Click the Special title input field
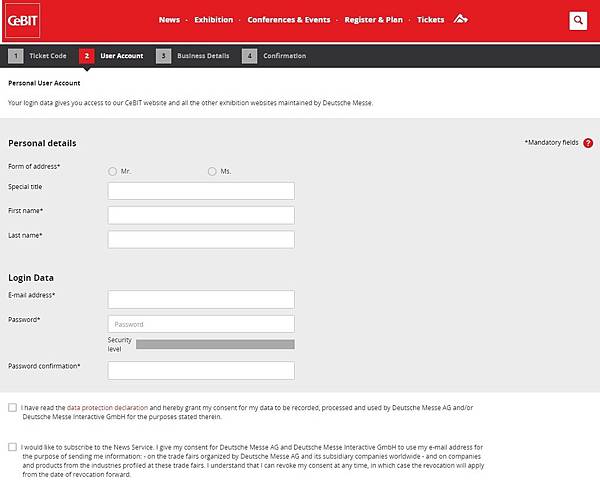Image resolution: width=600 pixels, height=480 pixels. click(x=201, y=191)
